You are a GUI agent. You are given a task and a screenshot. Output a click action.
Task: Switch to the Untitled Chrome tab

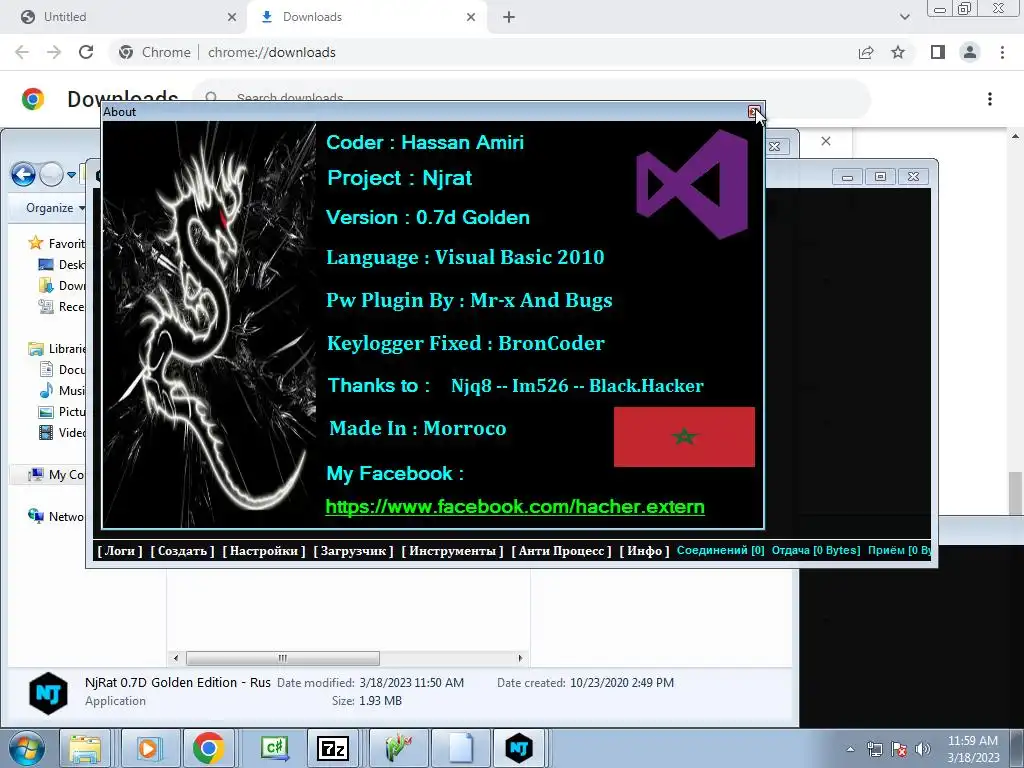pyautogui.click(x=124, y=17)
